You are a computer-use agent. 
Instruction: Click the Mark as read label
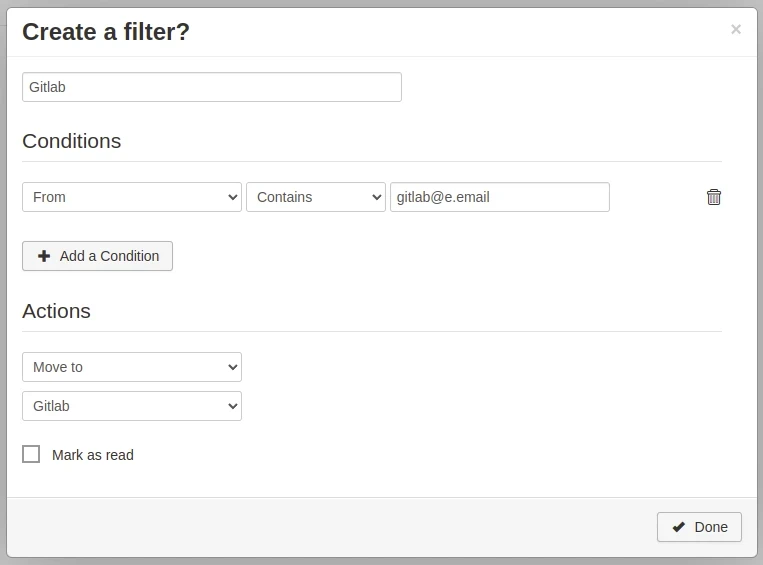[x=92, y=455]
